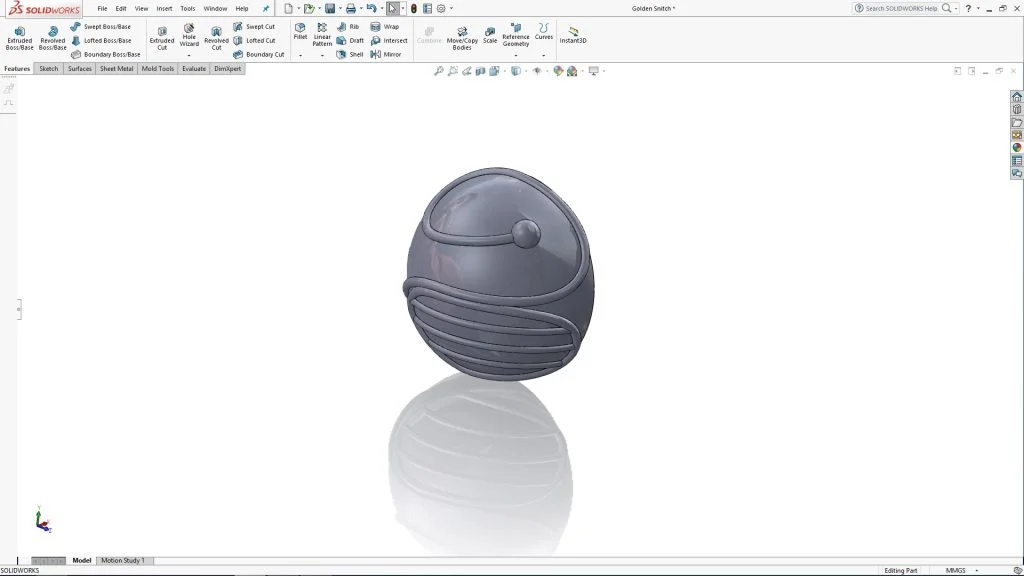The width and height of the screenshot is (1024, 576).
Task: Open the Evaluate tab
Action: (x=194, y=69)
